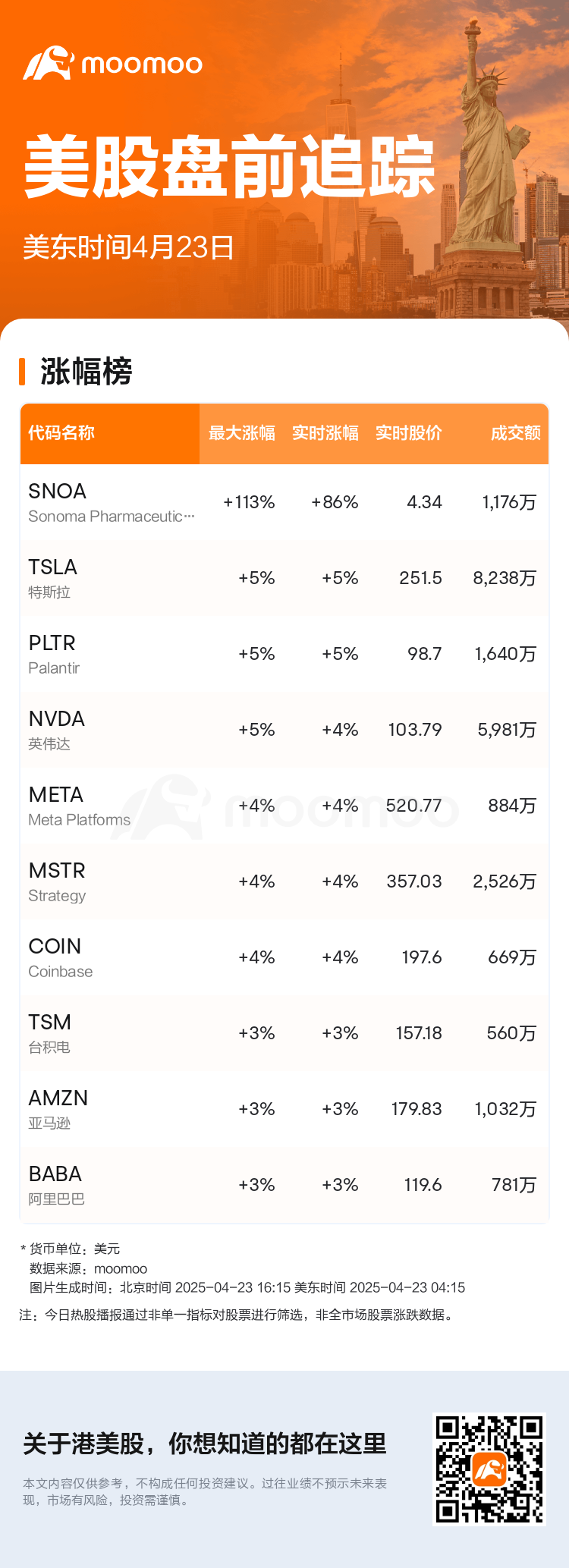Viewport: 569px width, 1568px height.
Task: Click the 美股盘前追踪 headline title
Action: (230, 168)
